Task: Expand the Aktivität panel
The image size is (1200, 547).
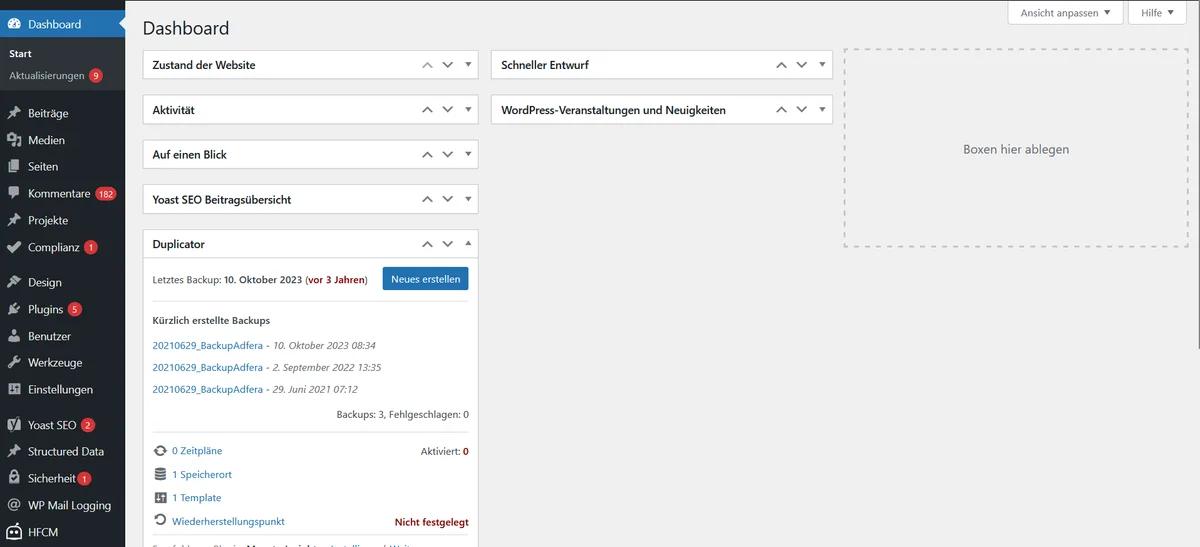Action: (468, 110)
